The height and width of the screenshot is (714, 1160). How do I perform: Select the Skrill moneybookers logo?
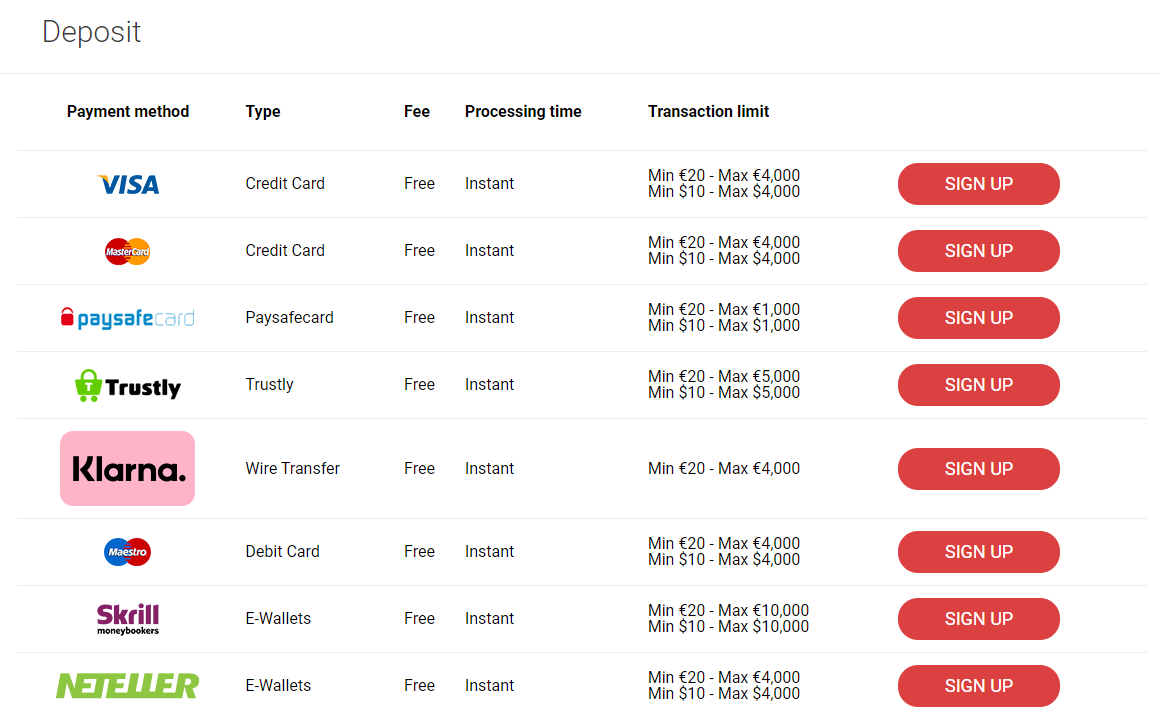tap(127, 619)
